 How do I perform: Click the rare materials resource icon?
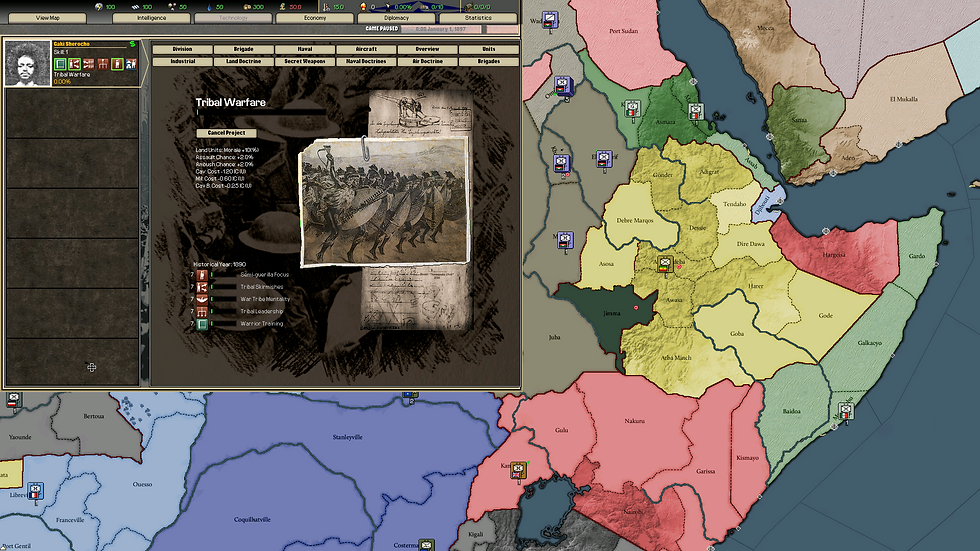point(172,7)
